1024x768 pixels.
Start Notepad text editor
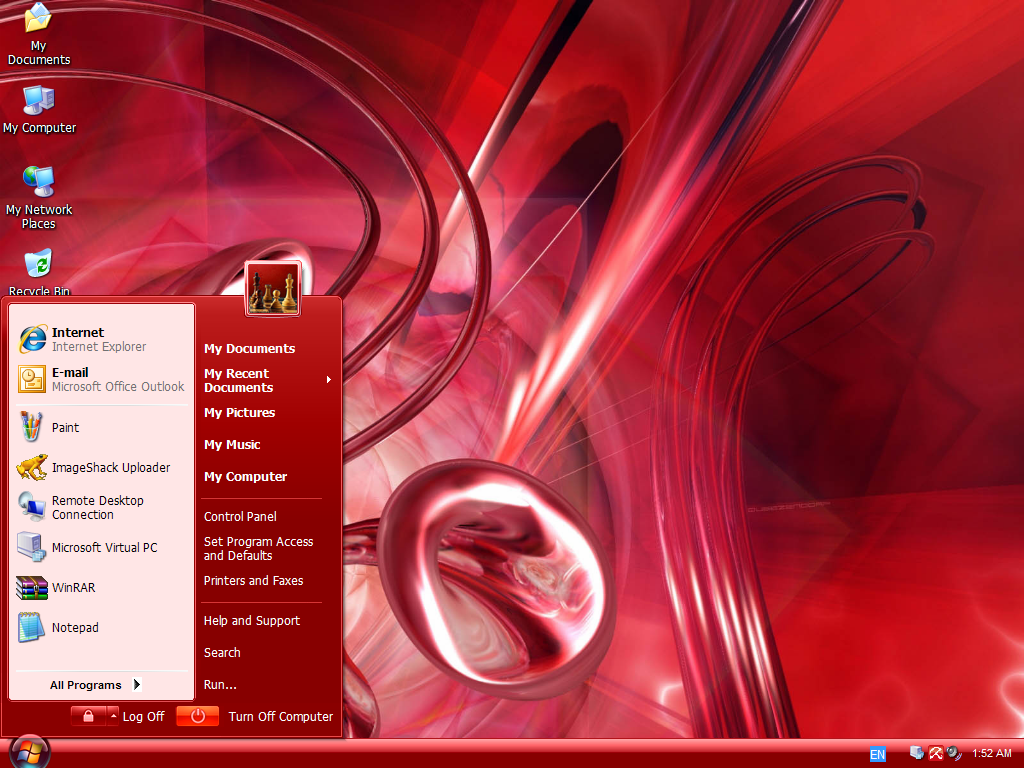pyautogui.click(x=78, y=627)
